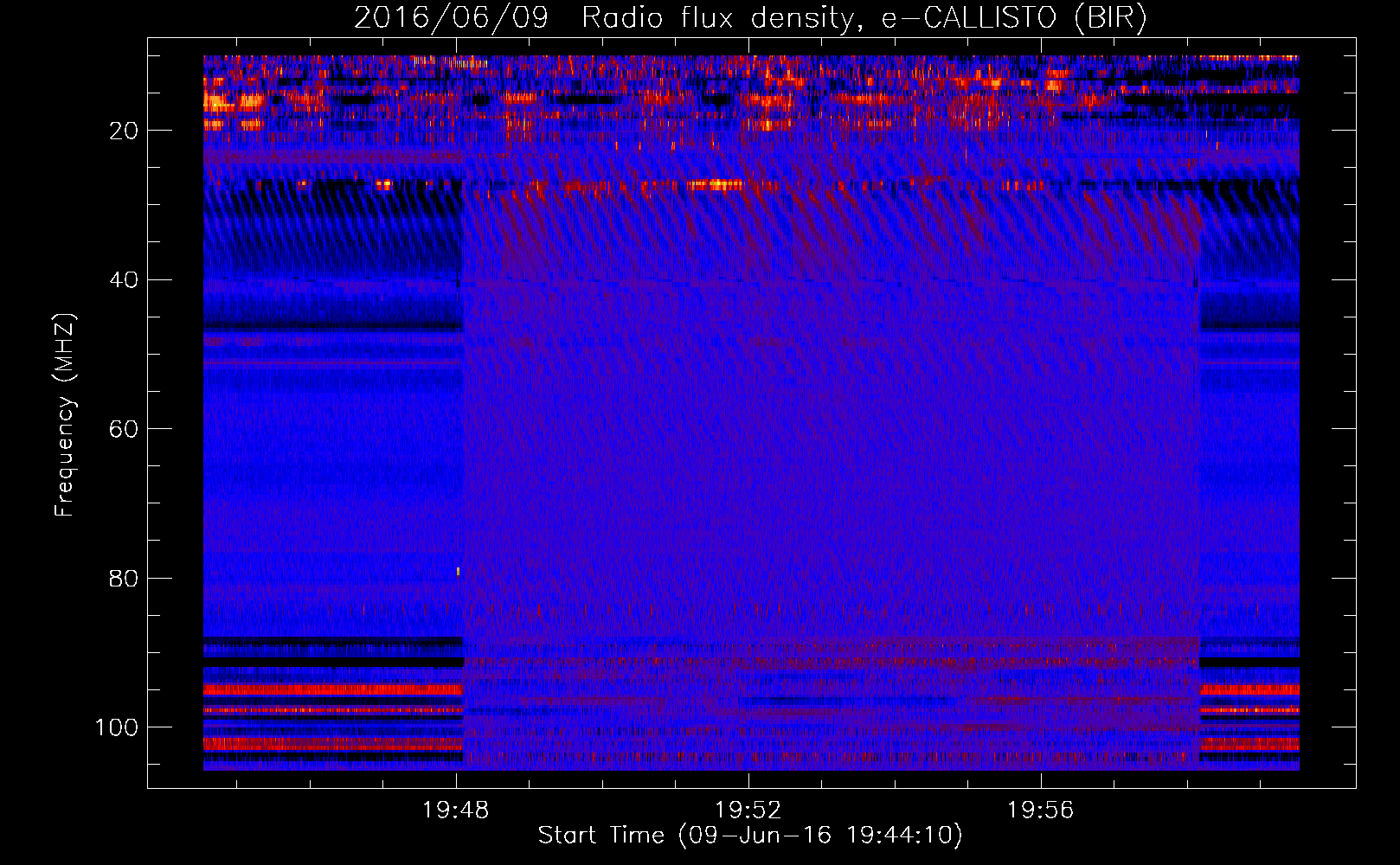Click the 19:56 time tick label
This screenshot has width=1400, height=865.
1040,811
